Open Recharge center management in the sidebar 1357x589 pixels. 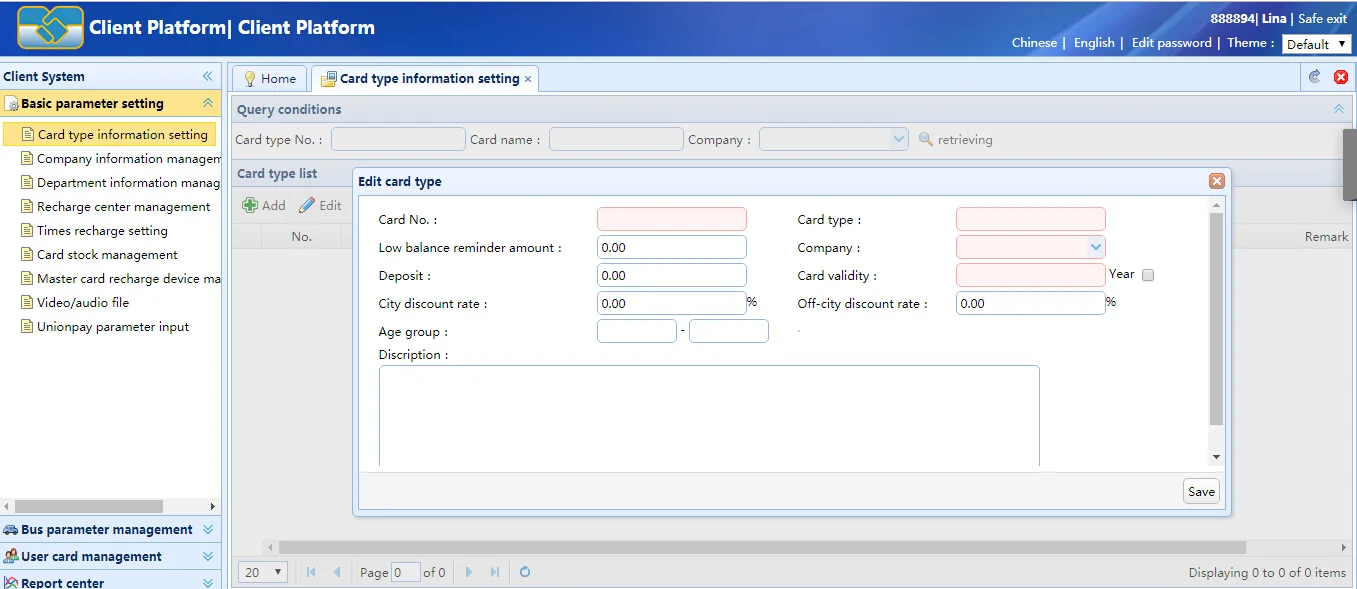point(123,207)
